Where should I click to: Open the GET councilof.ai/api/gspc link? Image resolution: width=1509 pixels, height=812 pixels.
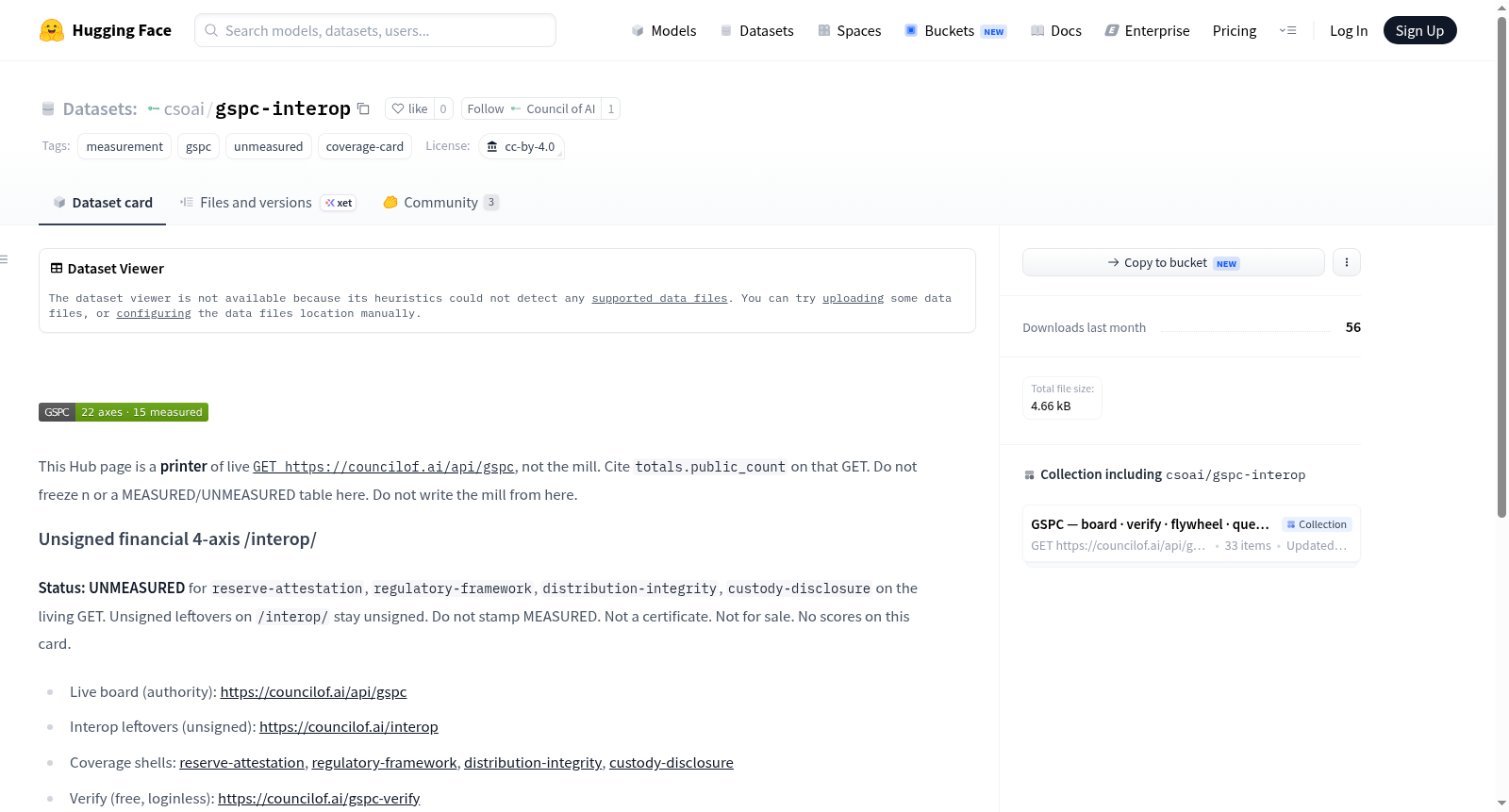coord(384,467)
